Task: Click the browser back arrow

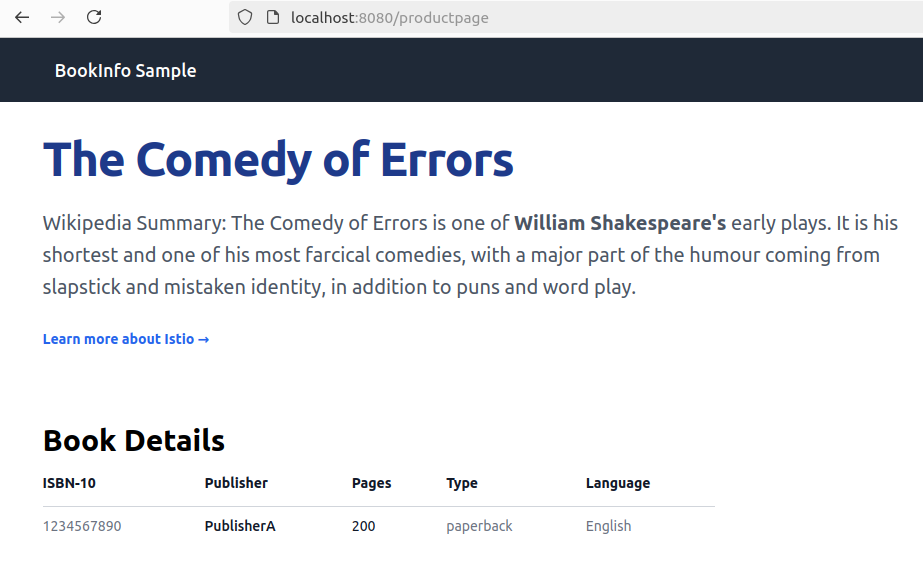Action: coord(22,18)
